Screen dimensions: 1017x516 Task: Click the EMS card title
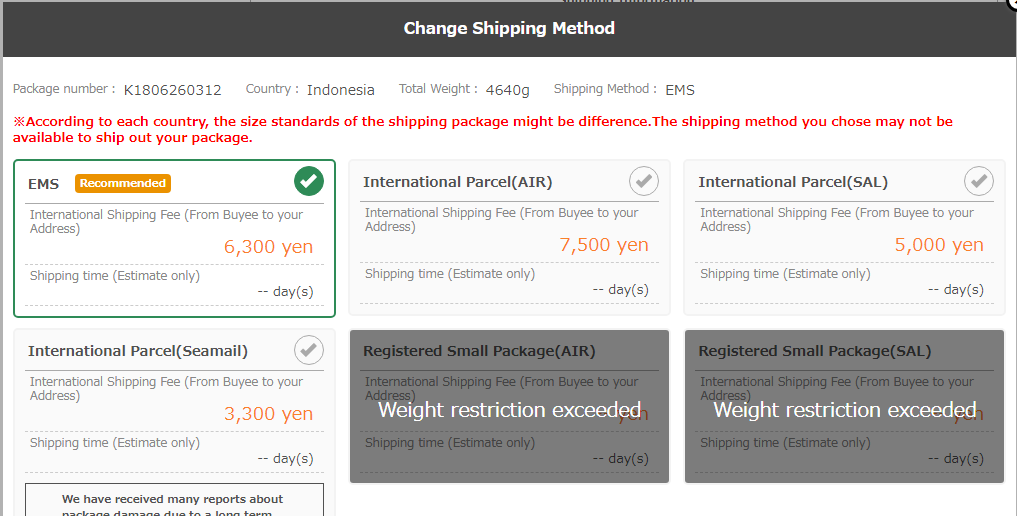[x=44, y=184]
